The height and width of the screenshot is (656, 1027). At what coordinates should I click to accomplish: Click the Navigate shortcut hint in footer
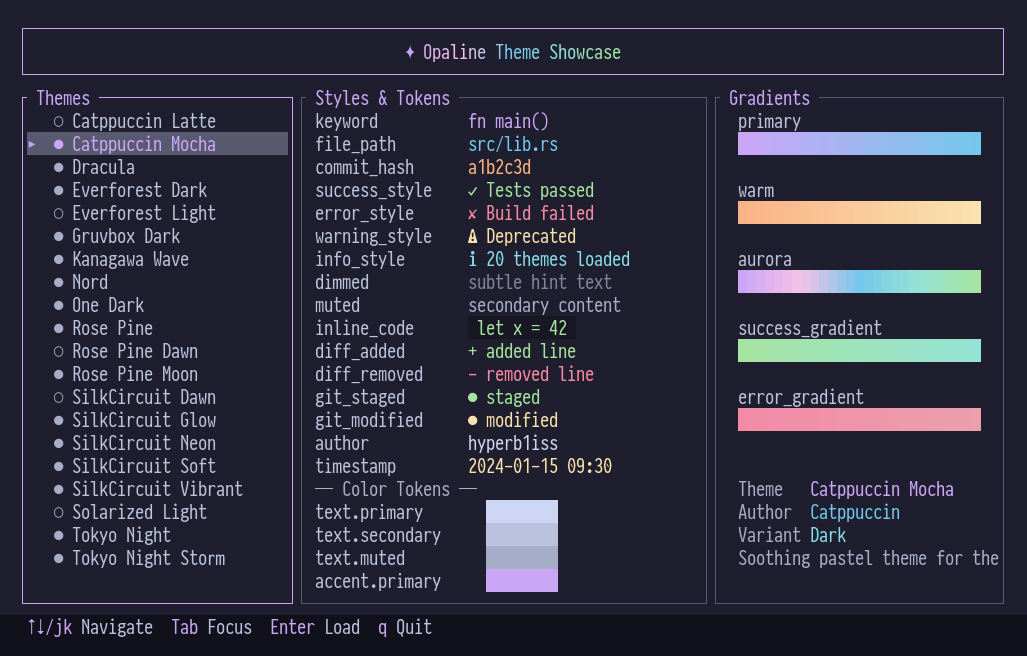point(90,627)
